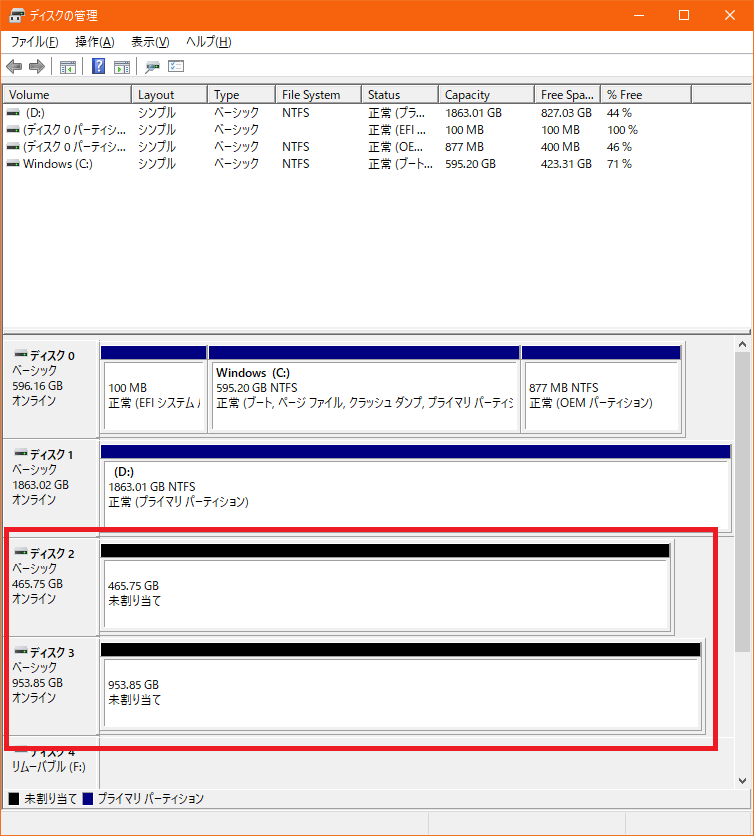Click the Rescan Disks magnifier icon

coord(153,67)
